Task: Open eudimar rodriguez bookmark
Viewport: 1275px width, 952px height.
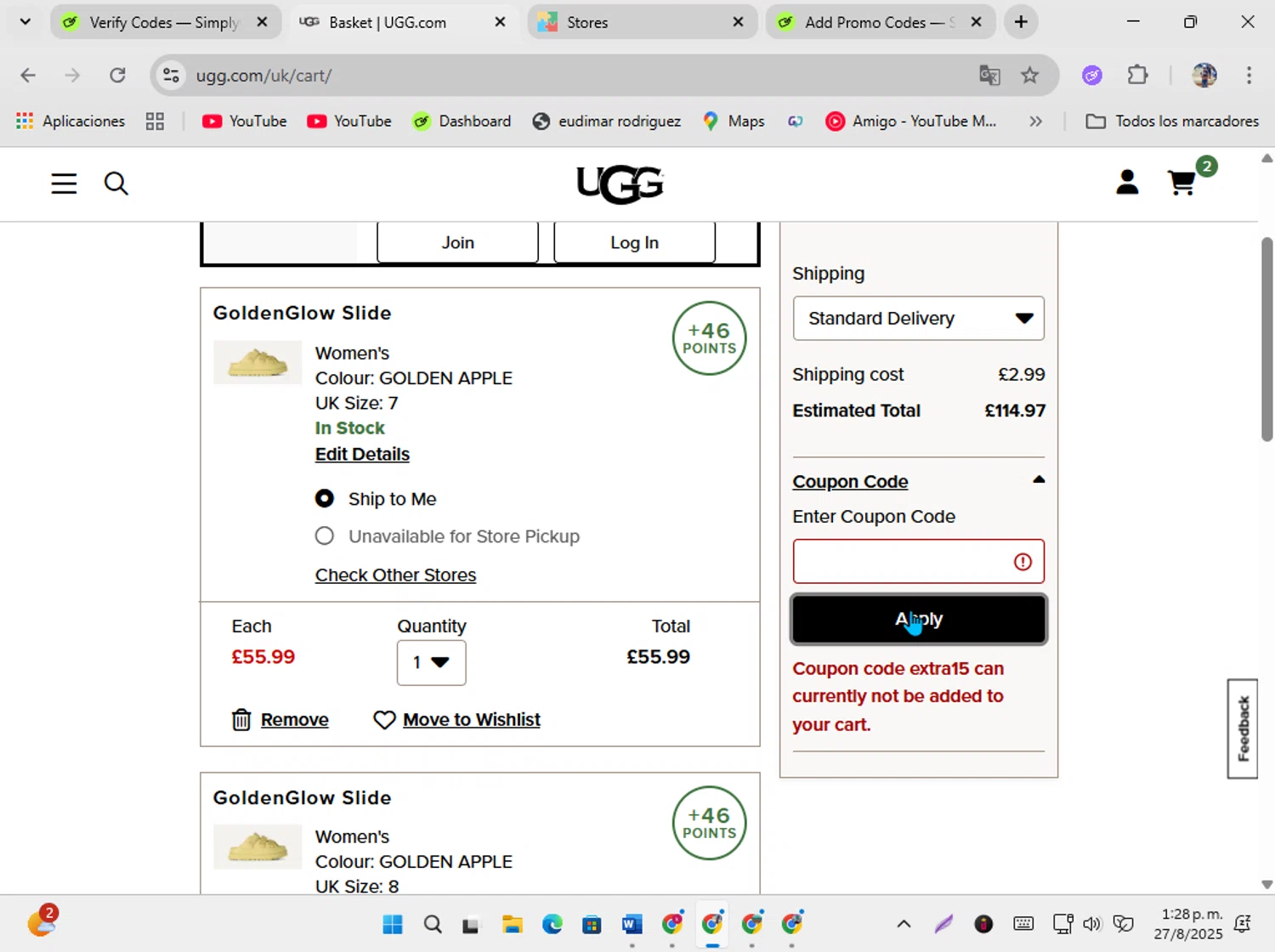Action: pos(607,121)
